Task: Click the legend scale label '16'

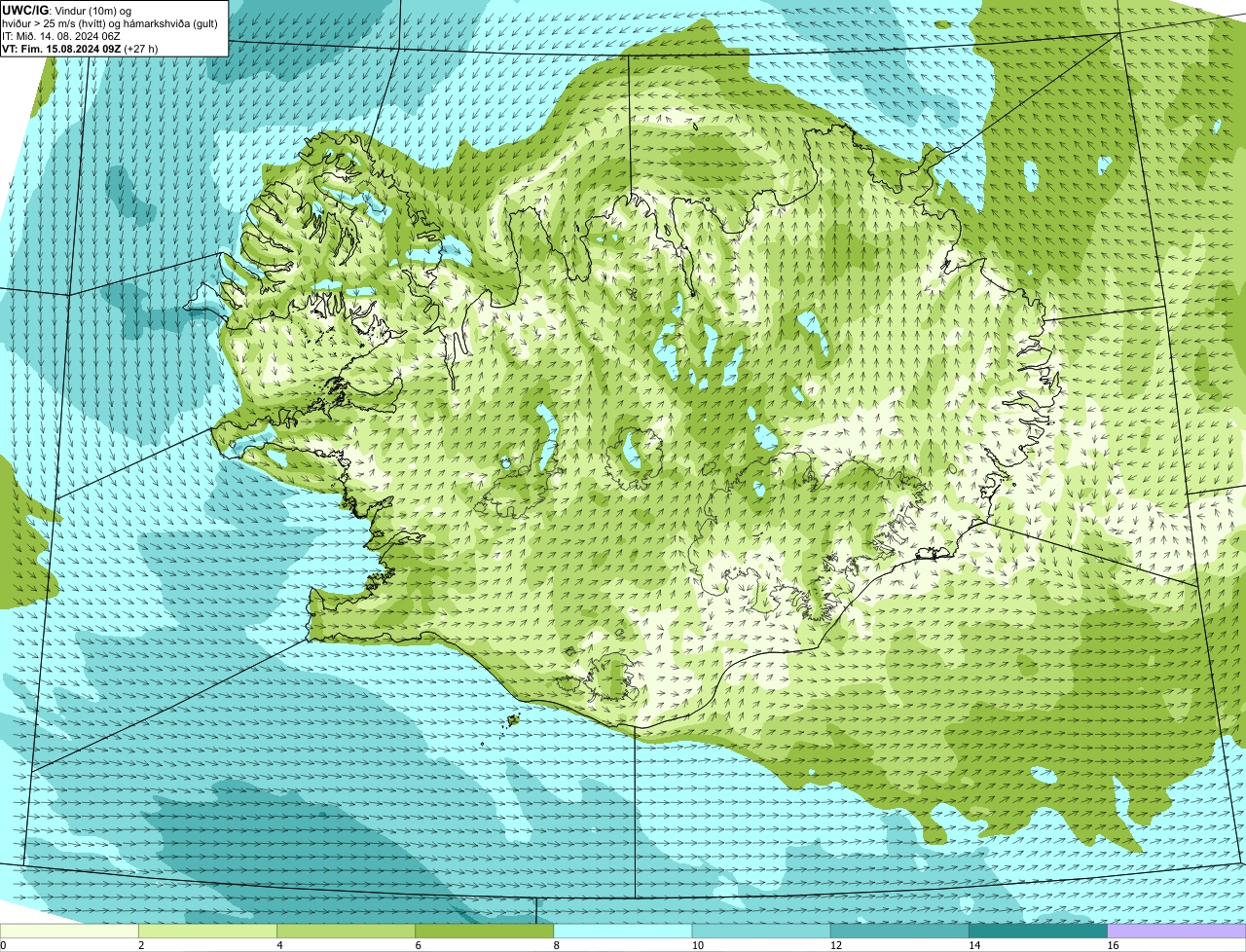Action: [1114, 945]
